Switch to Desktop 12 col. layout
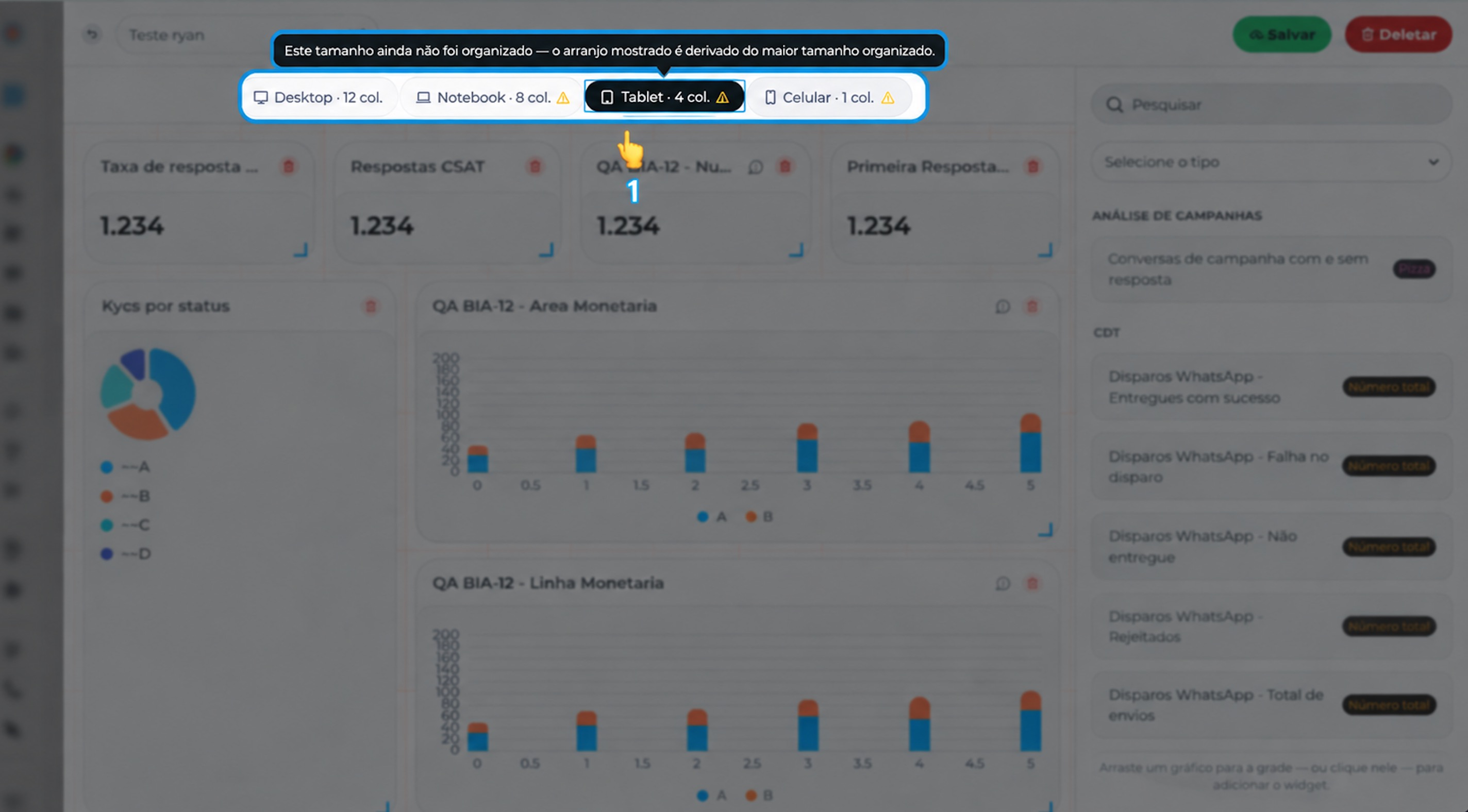The height and width of the screenshot is (812, 1468). coord(318,97)
